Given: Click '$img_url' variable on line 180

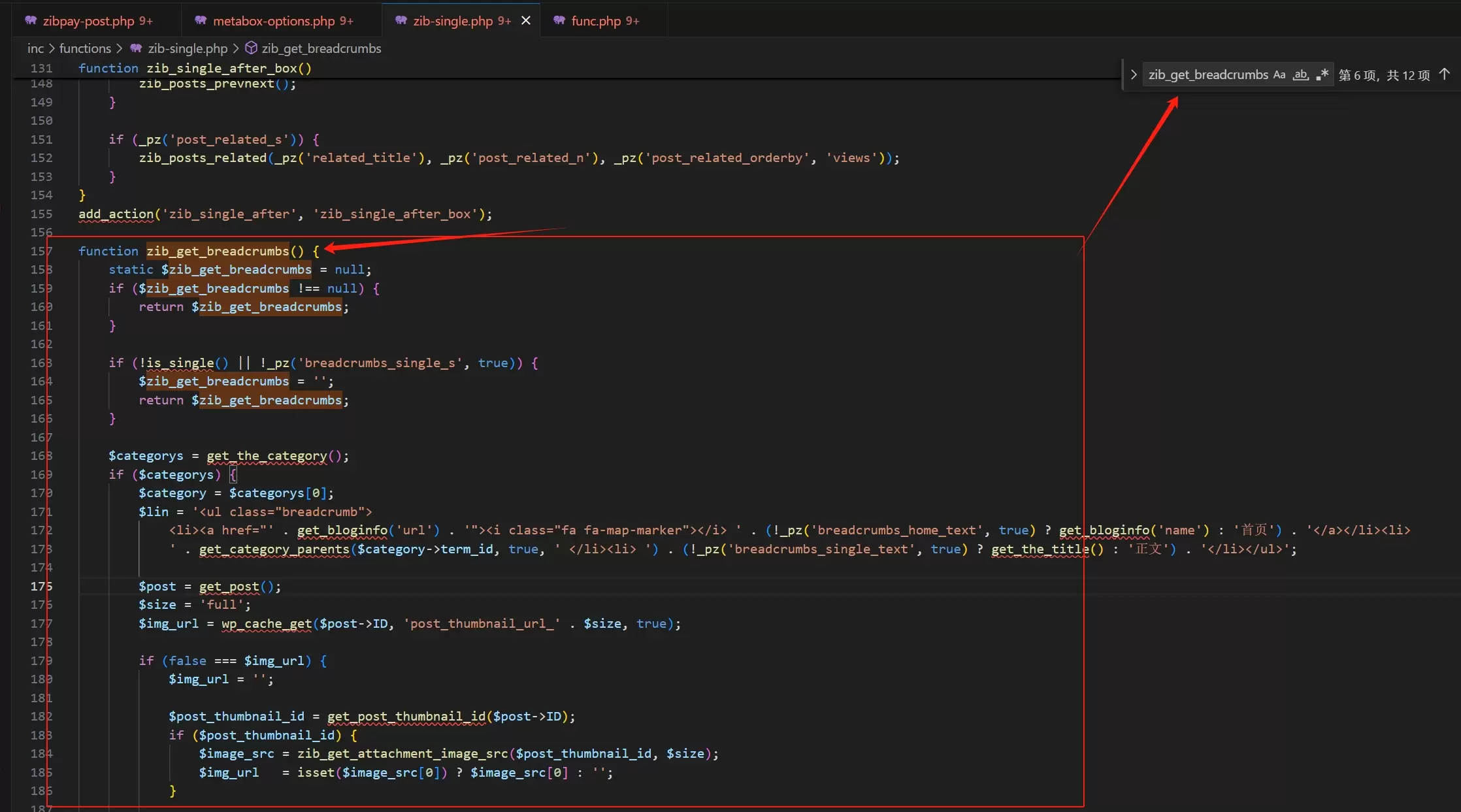Looking at the screenshot, I should tap(199, 679).
